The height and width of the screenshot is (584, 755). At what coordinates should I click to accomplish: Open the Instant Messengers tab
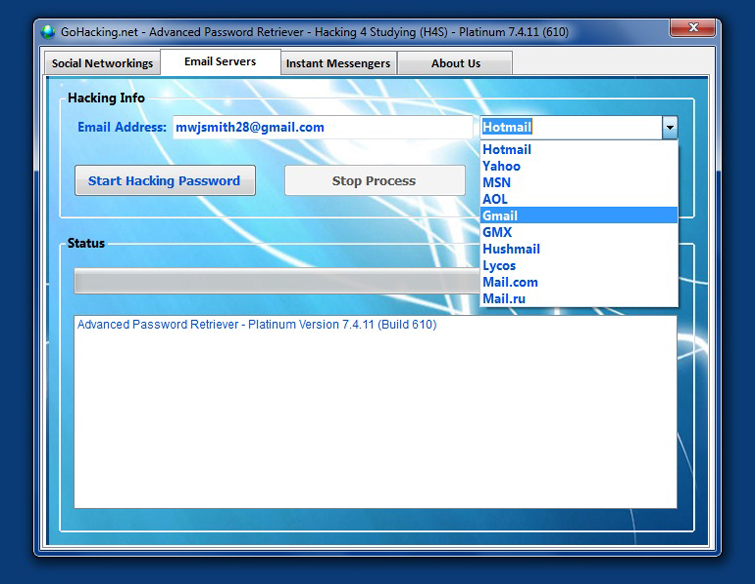pos(338,63)
